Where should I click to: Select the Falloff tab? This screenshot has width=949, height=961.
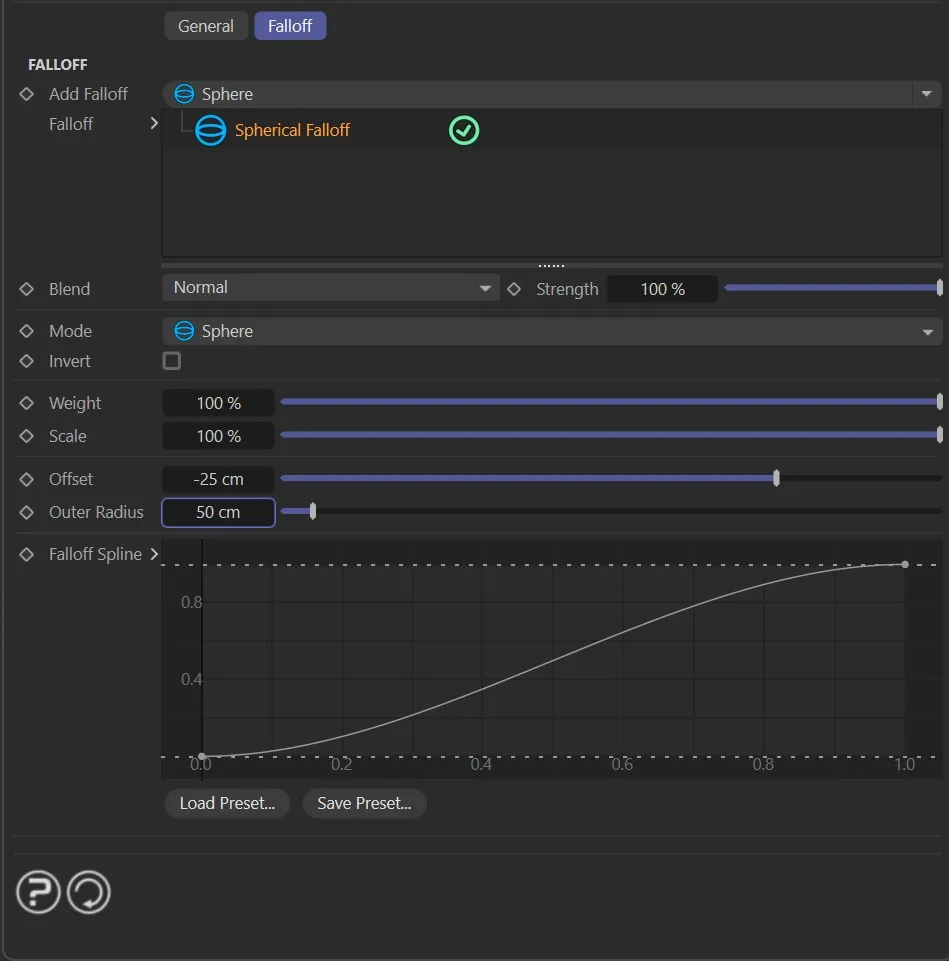click(x=290, y=26)
